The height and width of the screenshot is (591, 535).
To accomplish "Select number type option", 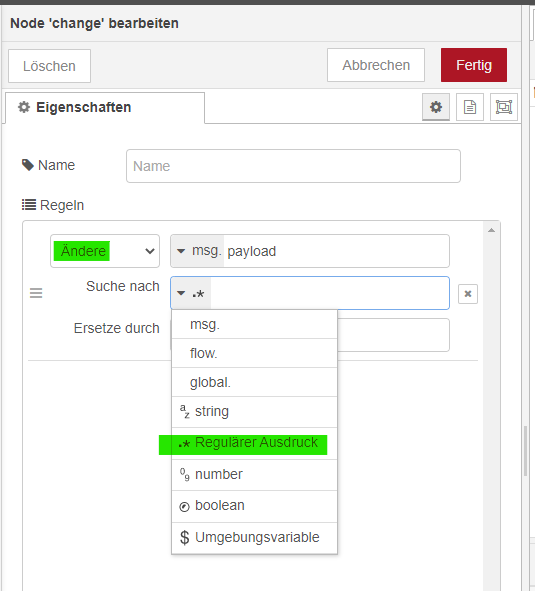I will click(254, 475).
